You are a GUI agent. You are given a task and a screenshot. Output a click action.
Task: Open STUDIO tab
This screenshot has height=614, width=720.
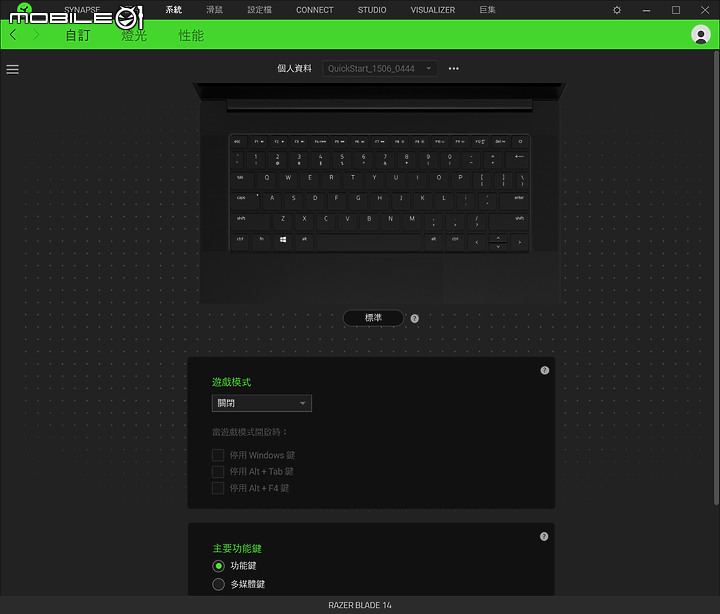372,10
